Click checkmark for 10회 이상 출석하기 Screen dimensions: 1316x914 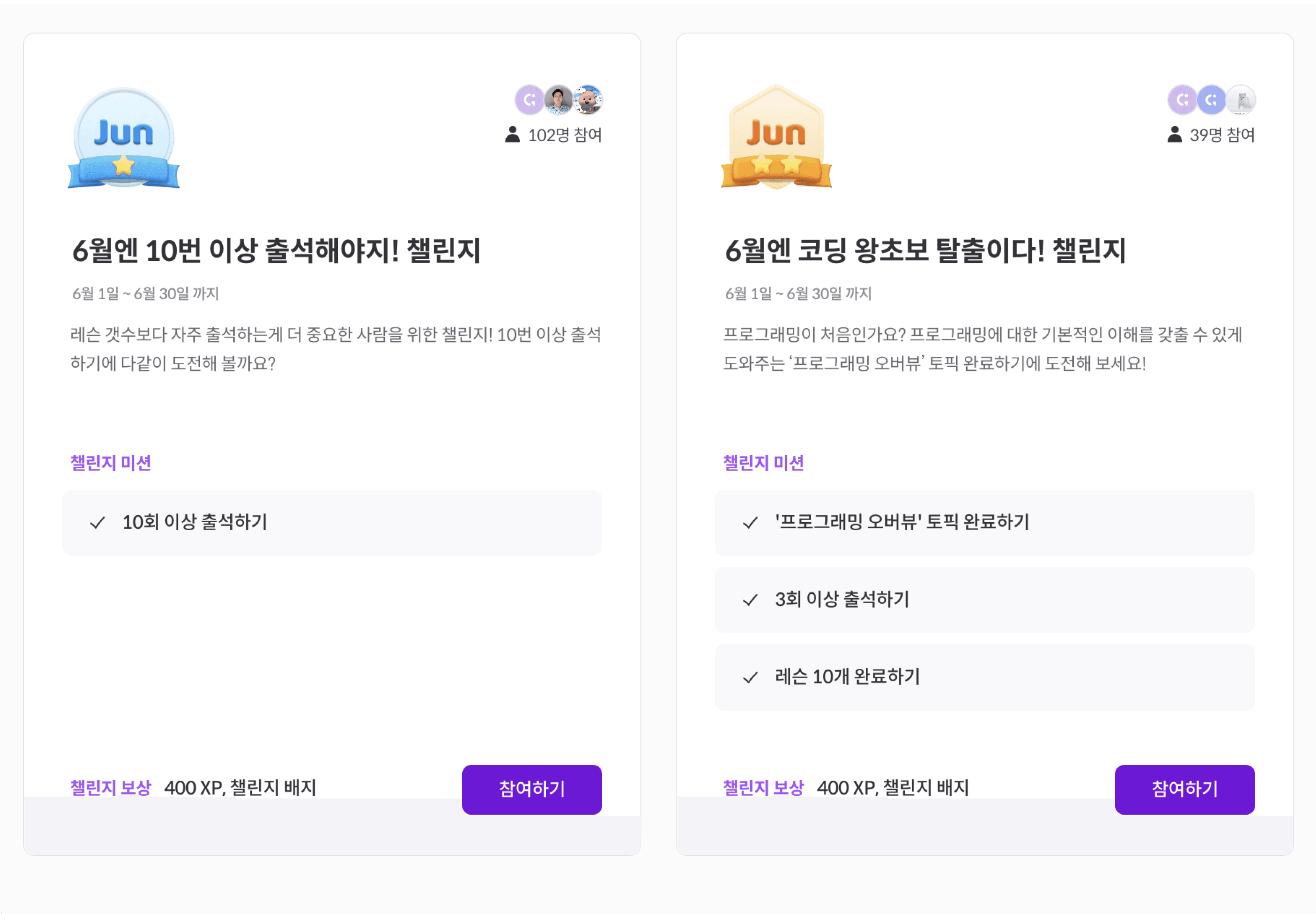pyautogui.click(x=97, y=522)
